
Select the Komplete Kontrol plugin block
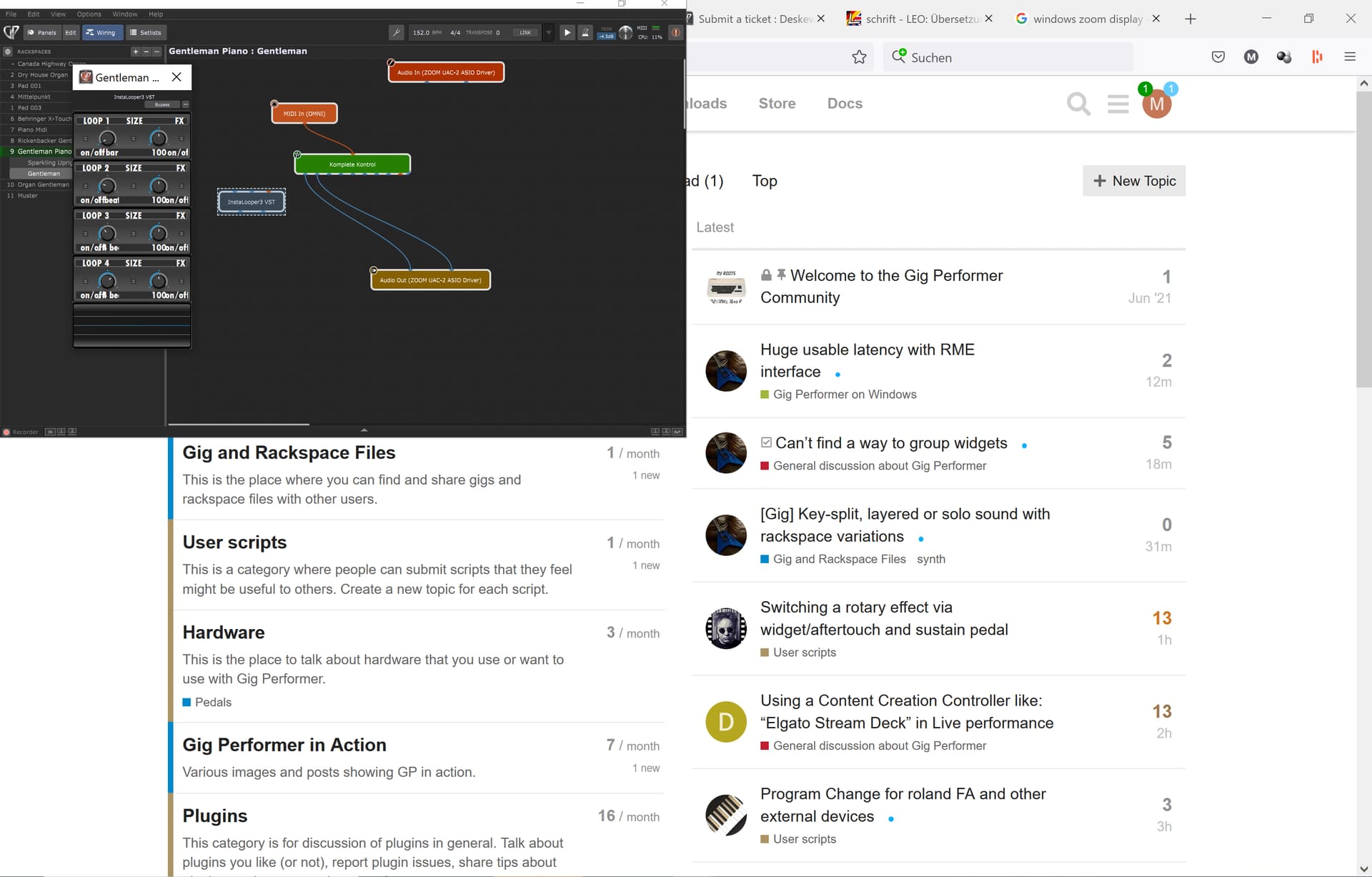coord(352,164)
